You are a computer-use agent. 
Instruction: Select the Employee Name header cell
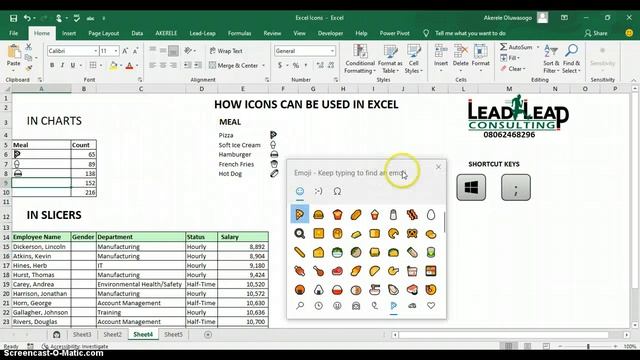[x=41, y=237]
